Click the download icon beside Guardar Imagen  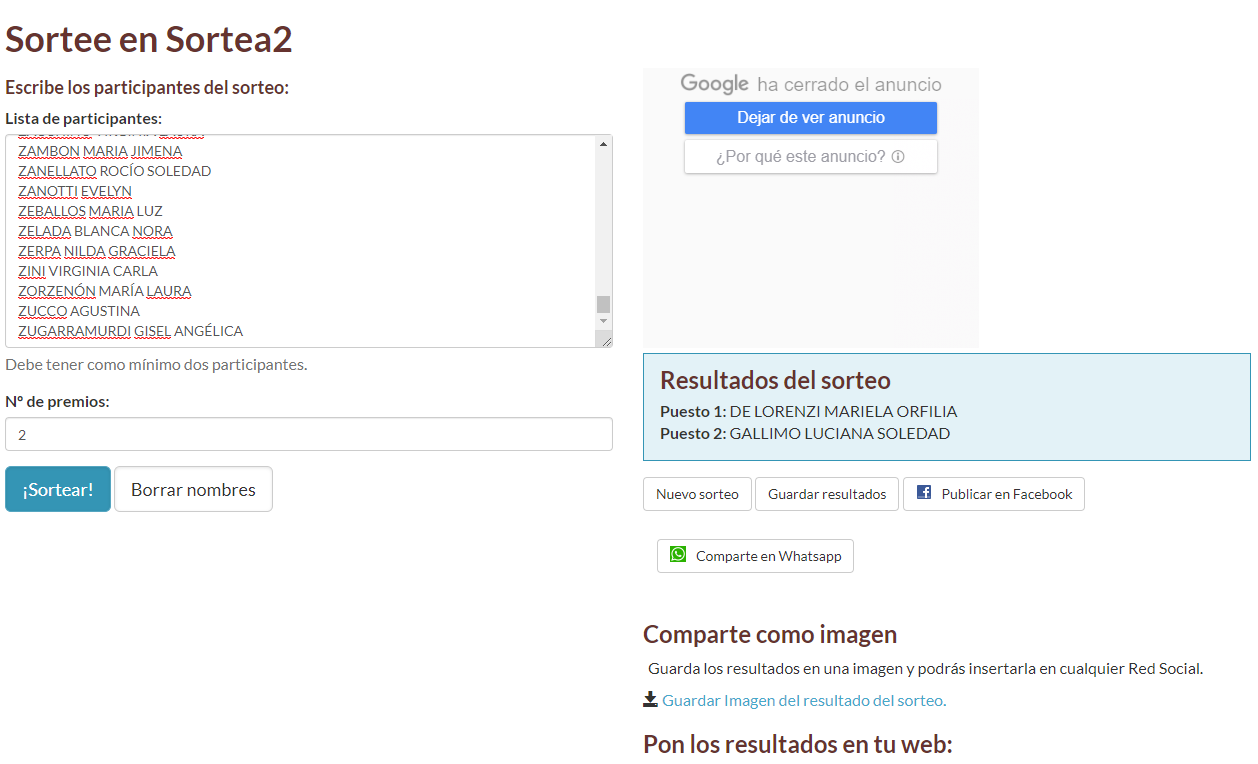click(x=650, y=699)
